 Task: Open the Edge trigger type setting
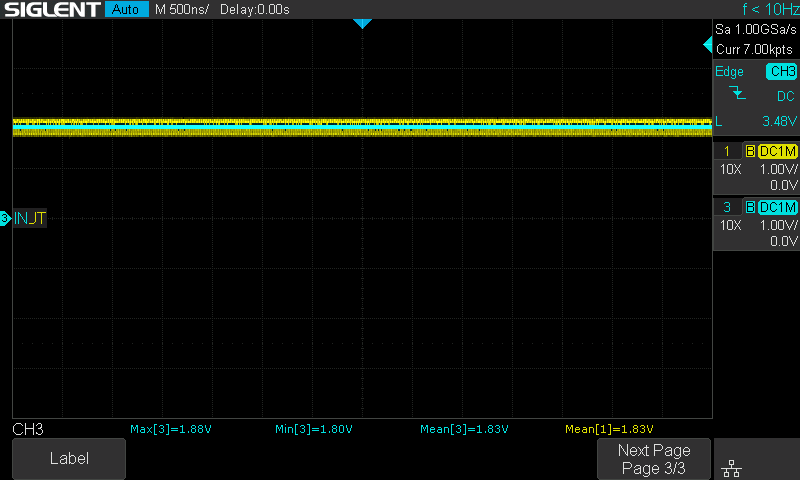(730, 72)
